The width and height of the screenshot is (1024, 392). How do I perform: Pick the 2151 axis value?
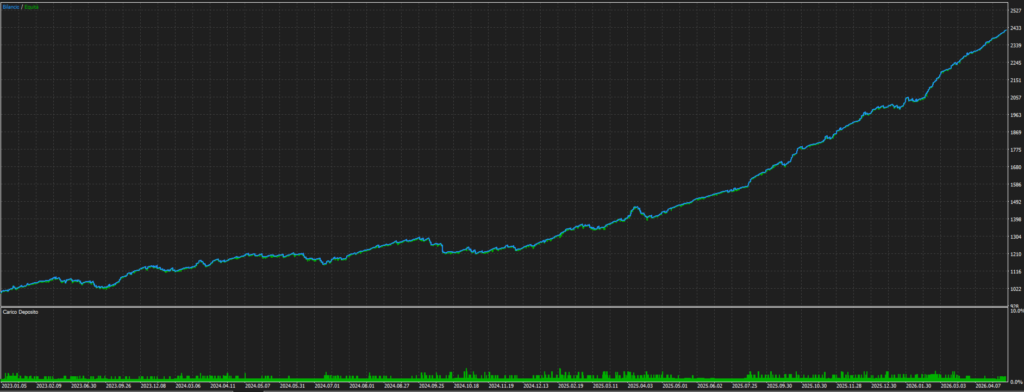point(1016,80)
